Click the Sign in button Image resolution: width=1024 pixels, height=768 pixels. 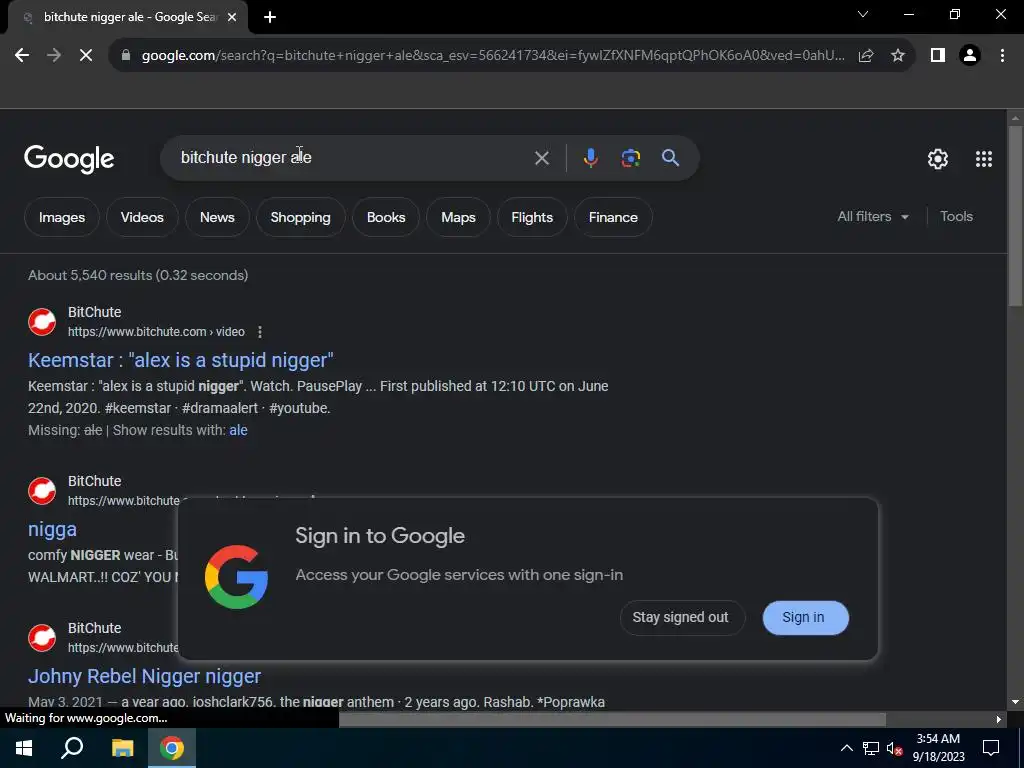(x=805, y=618)
